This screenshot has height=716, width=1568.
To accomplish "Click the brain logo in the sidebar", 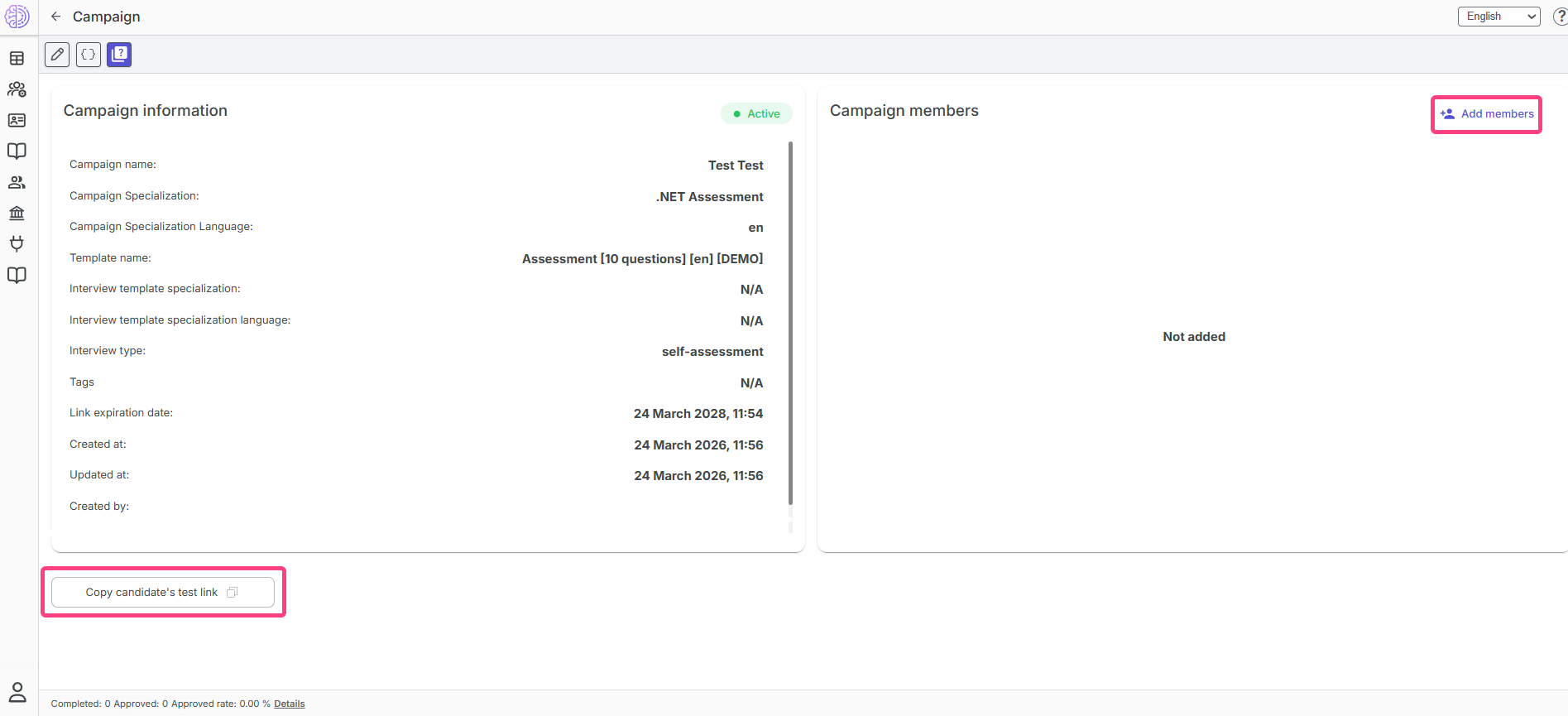I will [x=17, y=17].
